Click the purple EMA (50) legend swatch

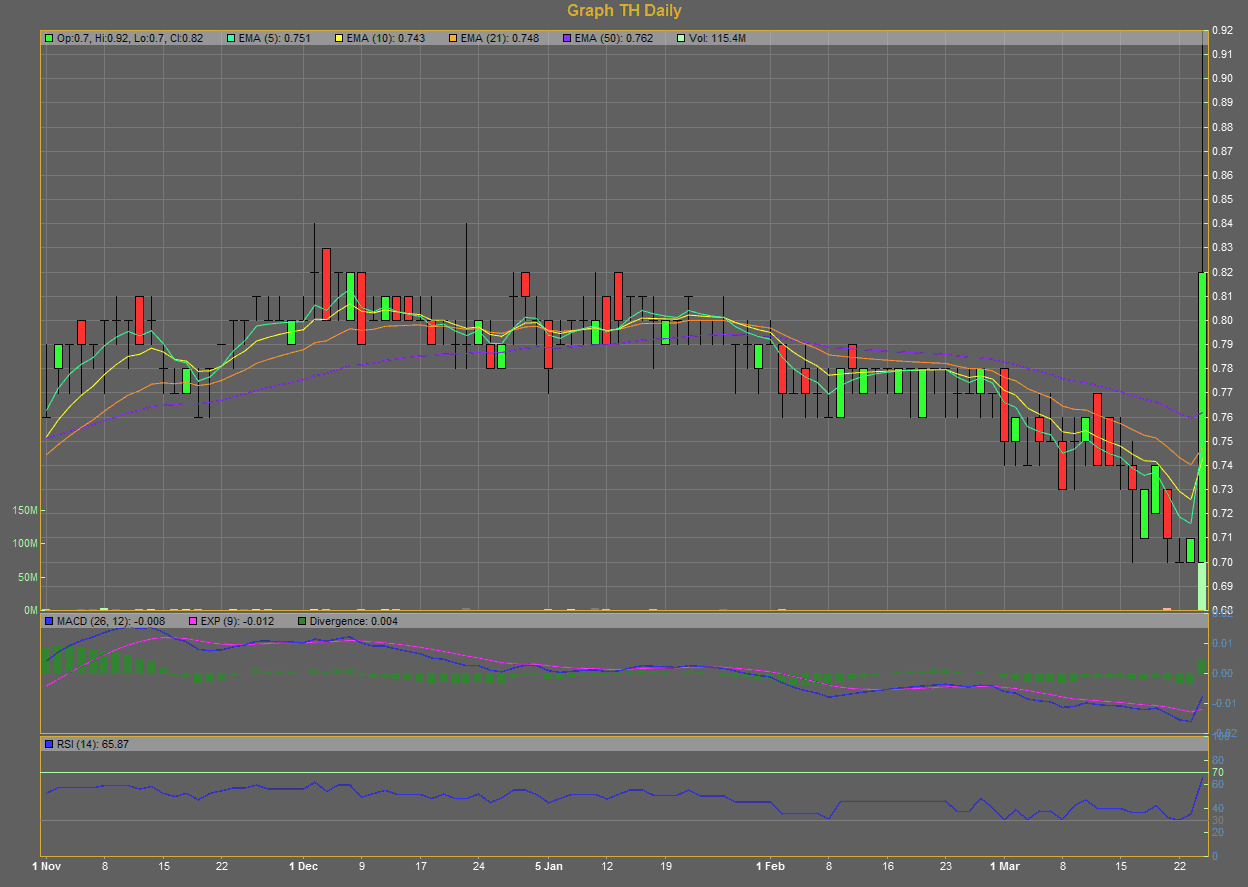[x=567, y=38]
